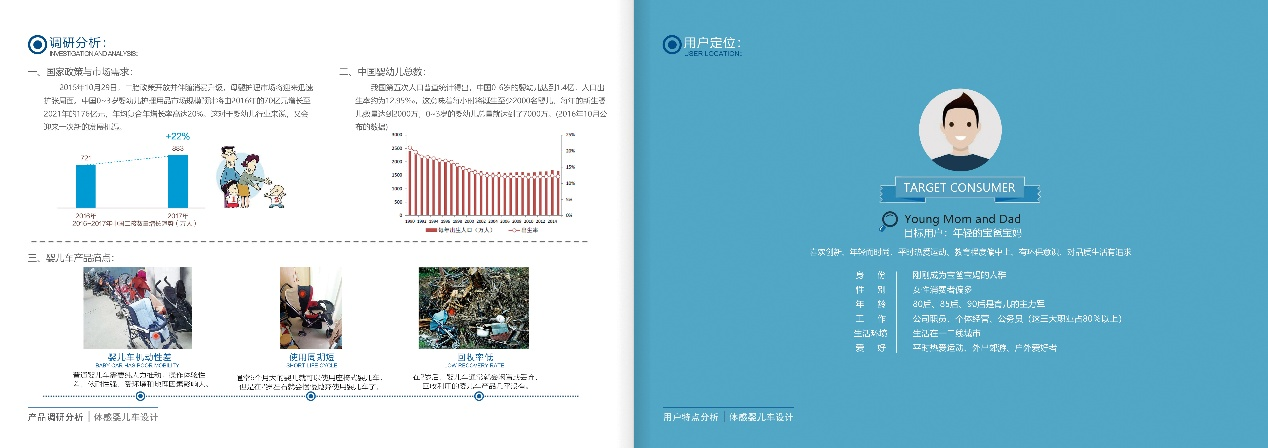
Task: Select the TARGET CONSUMER ribbon banner
Action: (959, 188)
